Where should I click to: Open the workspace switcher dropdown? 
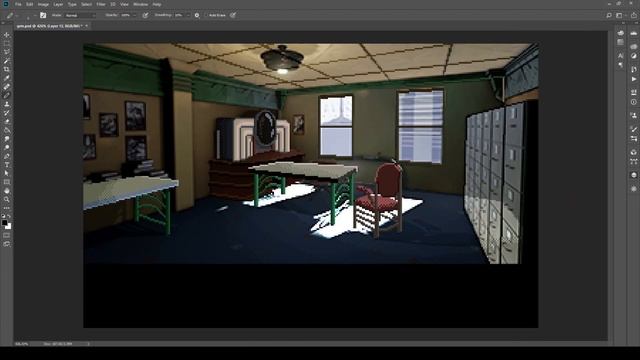(620, 15)
